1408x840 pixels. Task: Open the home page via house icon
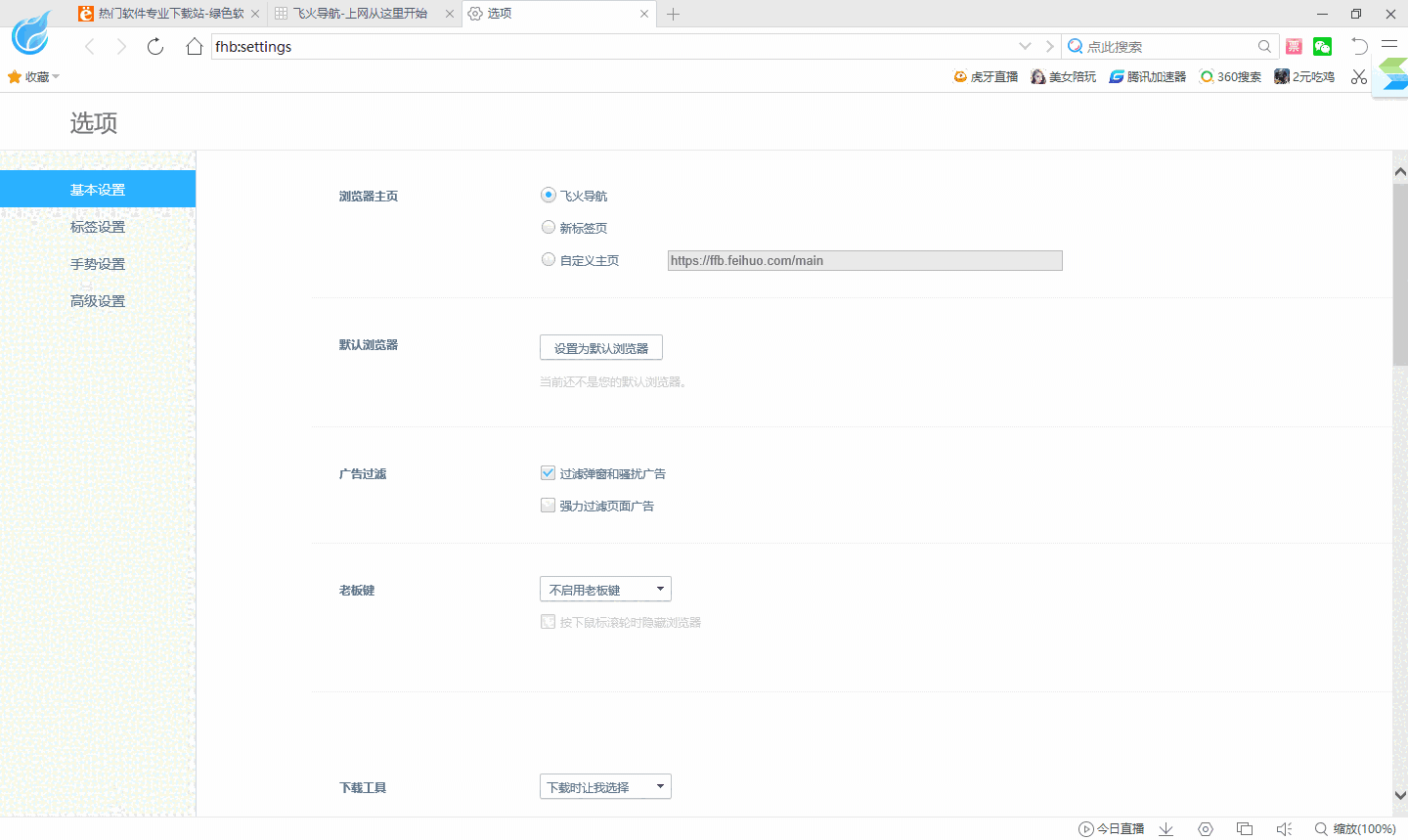click(195, 47)
